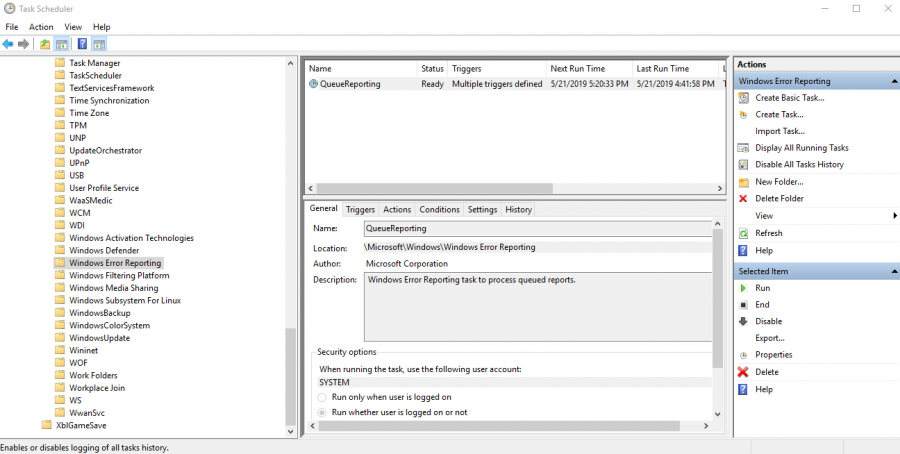Toggle the Show/Hide Action Pane toolbar icon
Screen dimensions: 900x454
point(99,44)
